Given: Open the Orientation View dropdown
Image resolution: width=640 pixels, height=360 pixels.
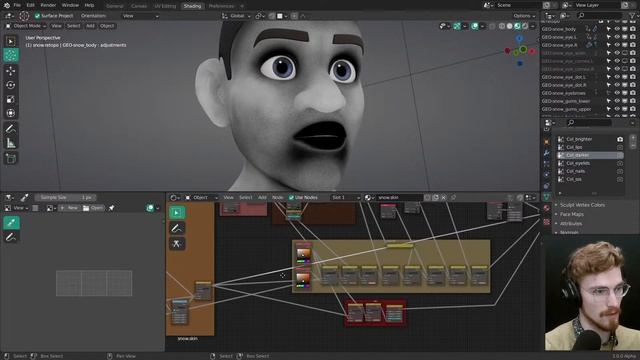Looking at the screenshot, I should click(x=140, y=16).
